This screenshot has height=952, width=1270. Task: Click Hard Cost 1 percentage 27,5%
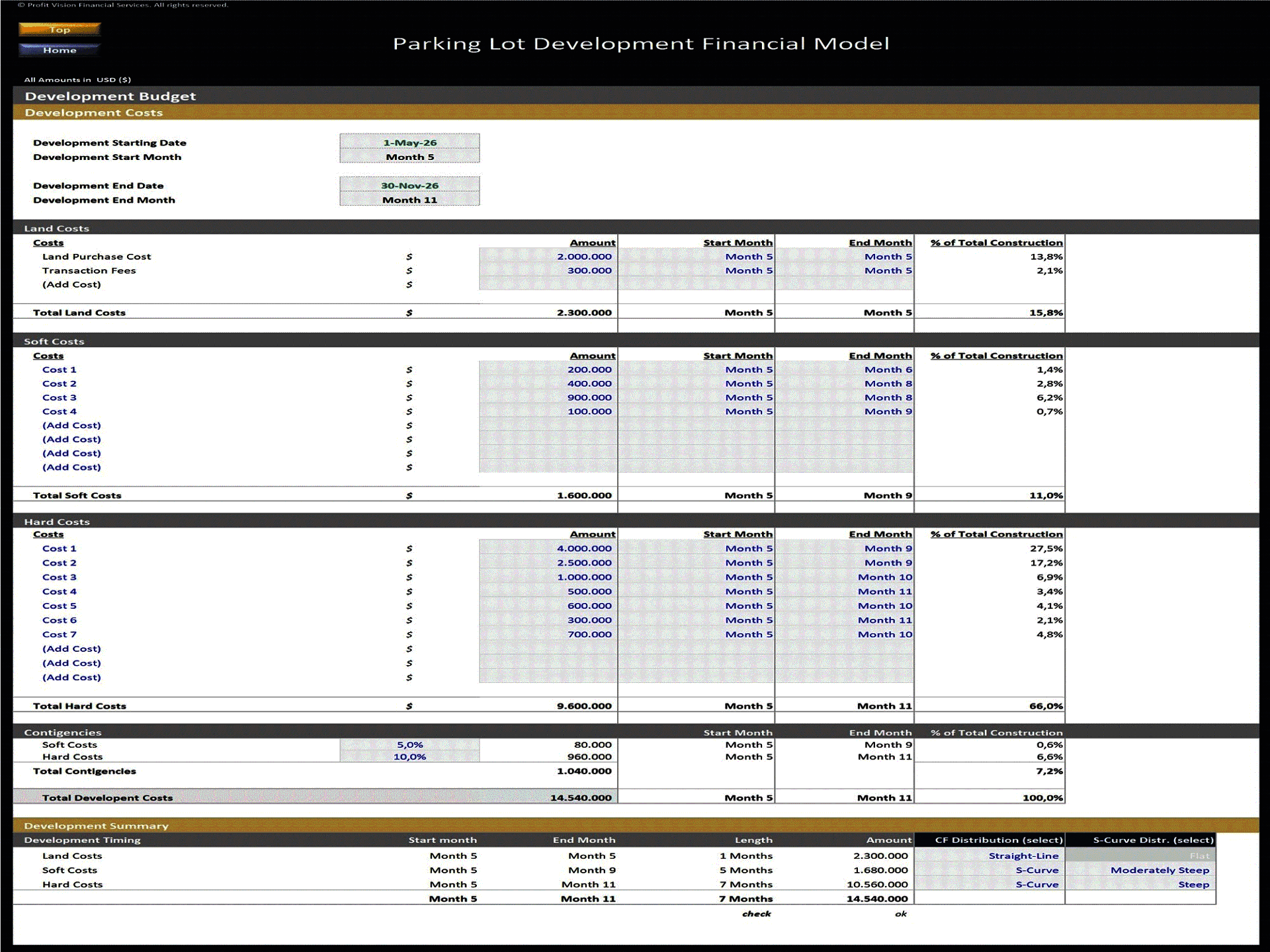[x=1046, y=548]
